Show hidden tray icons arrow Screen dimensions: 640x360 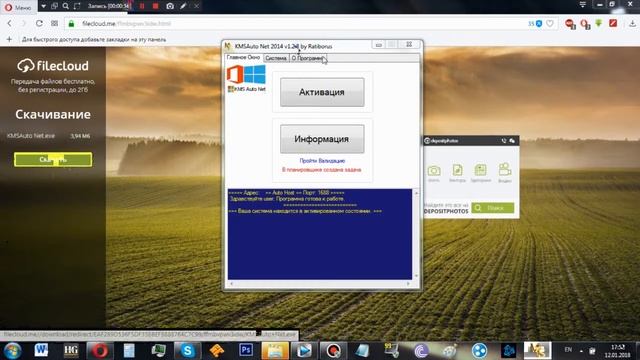coord(581,351)
